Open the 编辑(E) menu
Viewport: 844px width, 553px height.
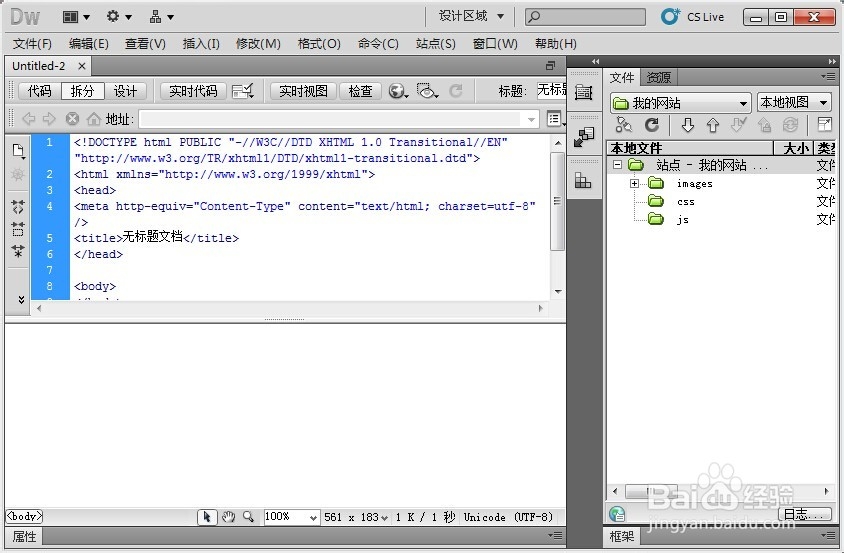[x=89, y=44]
